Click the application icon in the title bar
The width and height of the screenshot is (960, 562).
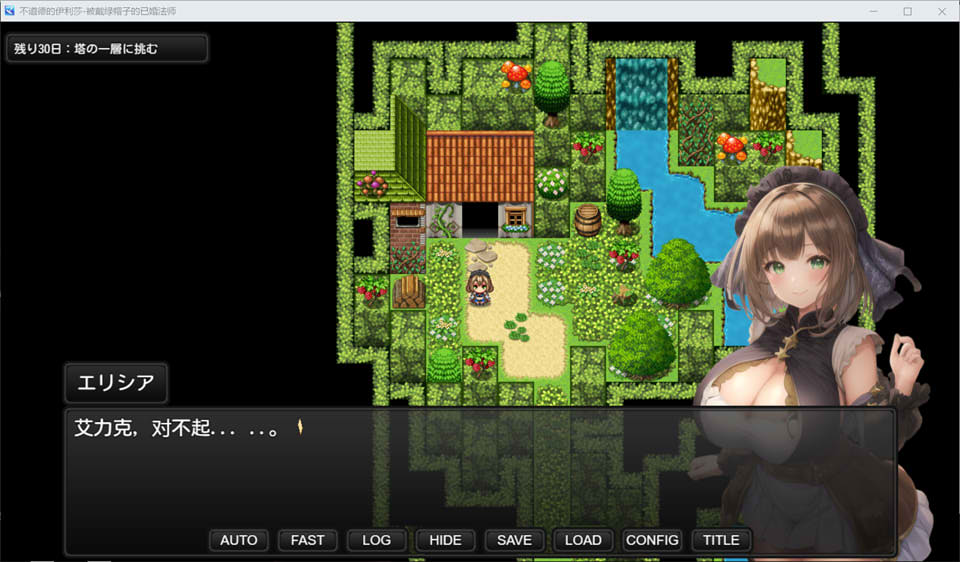click(x=9, y=10)
